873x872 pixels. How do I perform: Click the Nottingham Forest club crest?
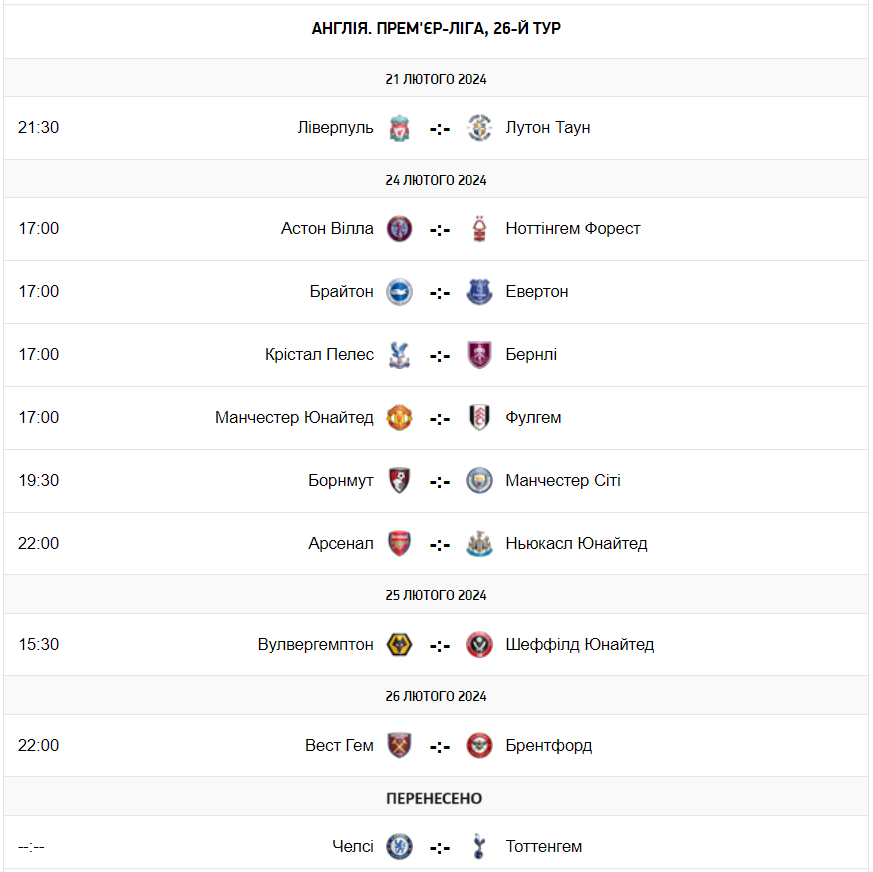(480, 229)
